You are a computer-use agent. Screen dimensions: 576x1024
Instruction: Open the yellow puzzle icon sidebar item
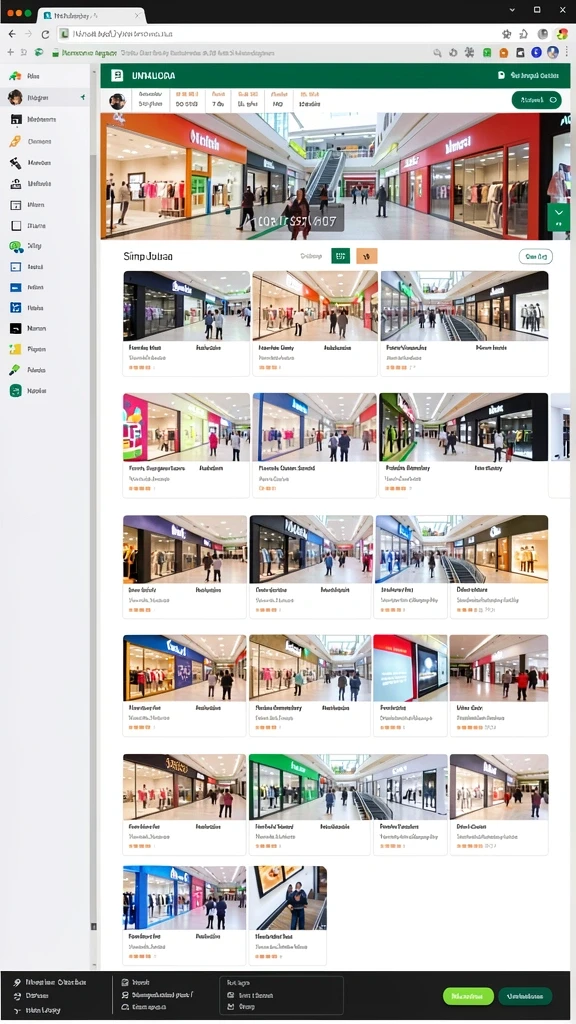16,349
